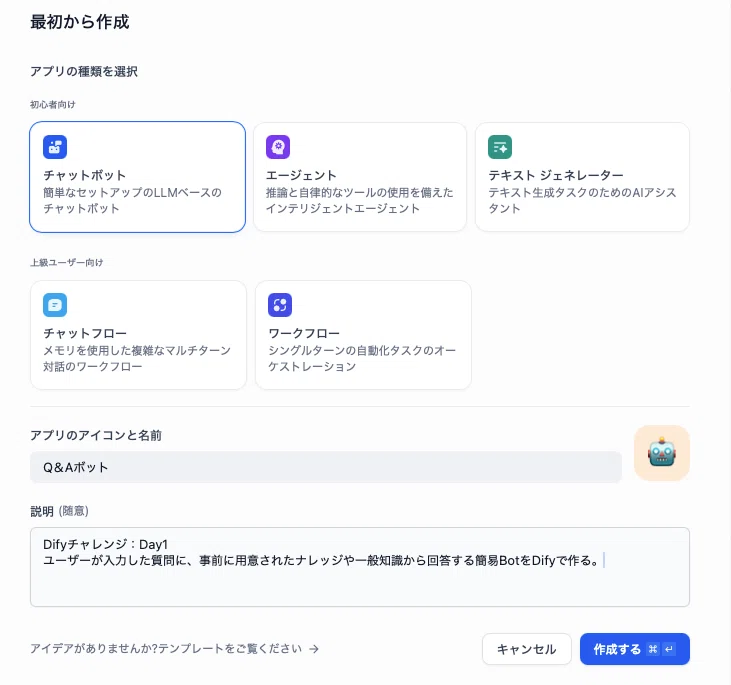Image resolution: width=731 pixels, height=685 pixels.
Task: Click the indigo Workflow icon
Action: (280, 305)
